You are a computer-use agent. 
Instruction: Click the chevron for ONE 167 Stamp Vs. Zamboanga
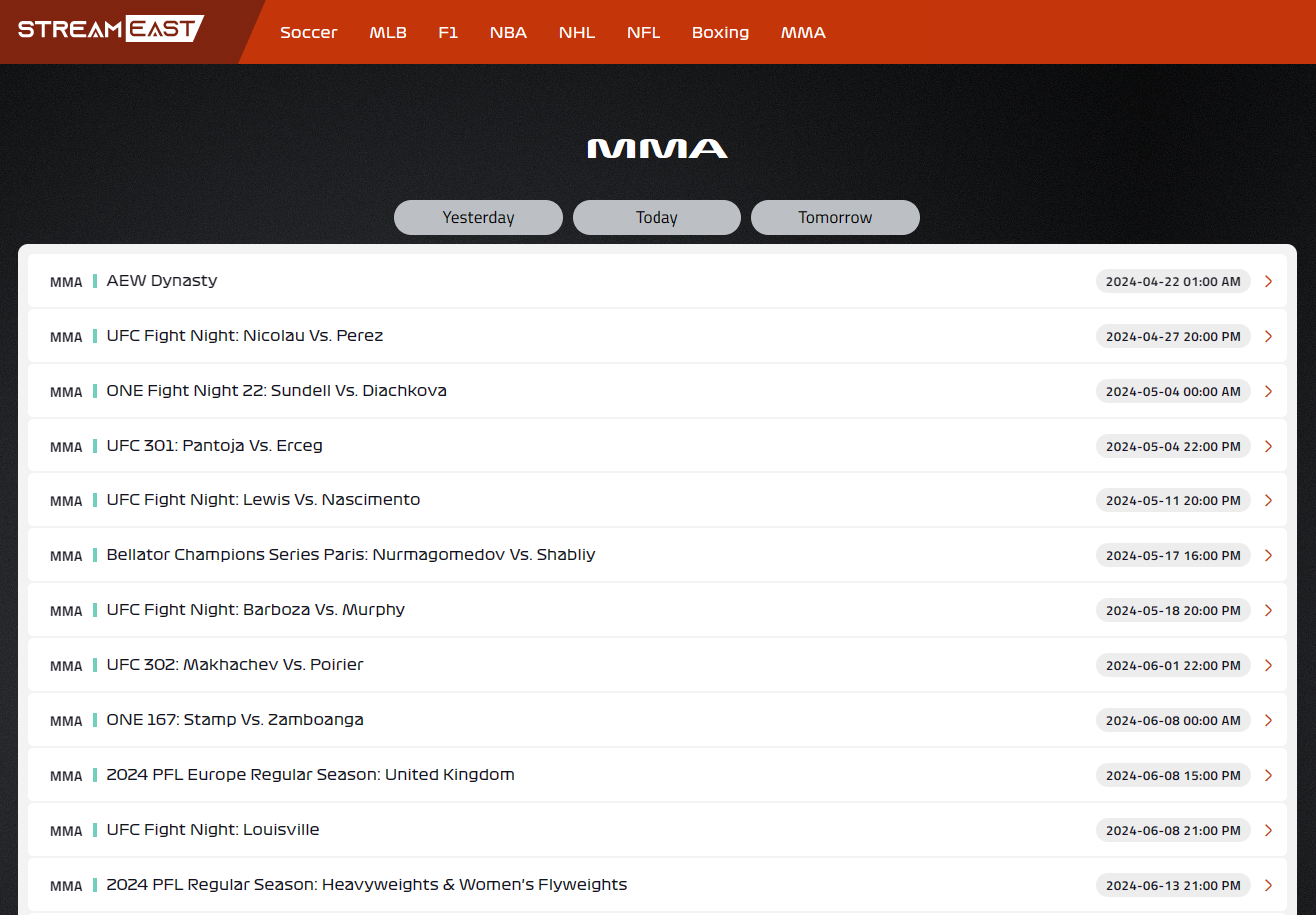[x=1268, y=721]
